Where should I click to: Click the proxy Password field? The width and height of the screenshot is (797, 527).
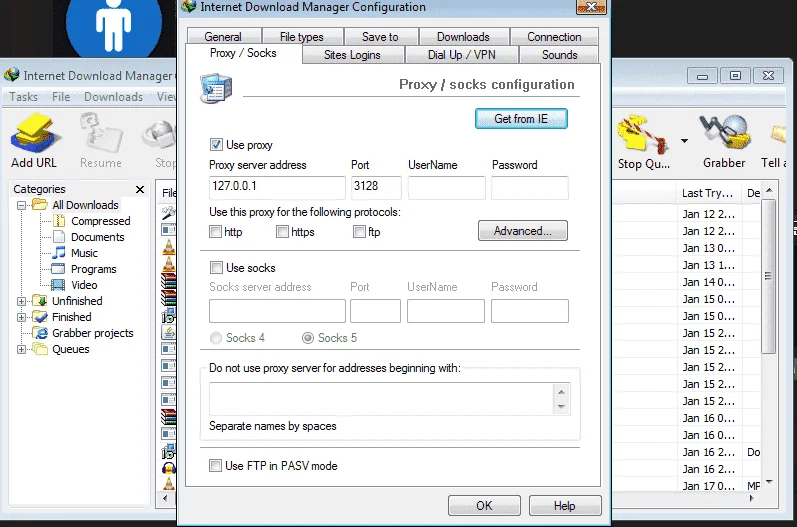[x=530, y=187]
